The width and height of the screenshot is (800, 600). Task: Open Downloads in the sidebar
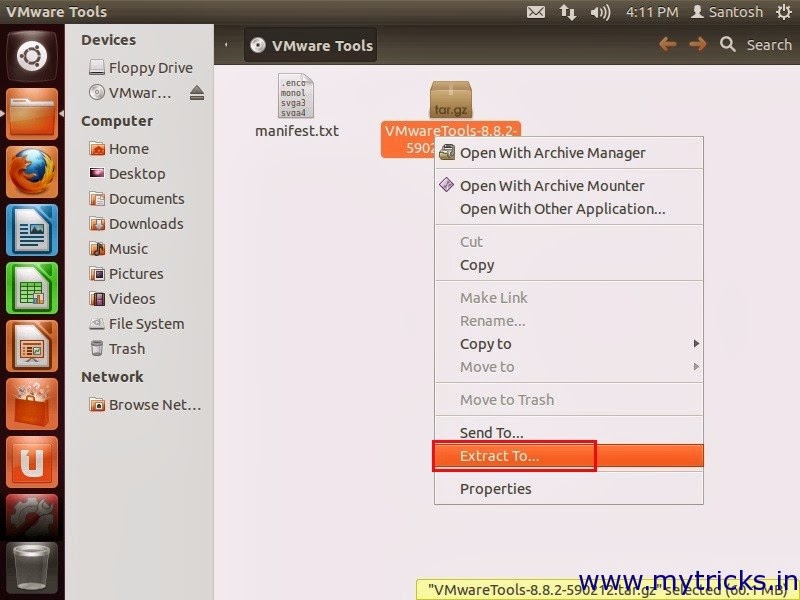click(x=136, y=223)
